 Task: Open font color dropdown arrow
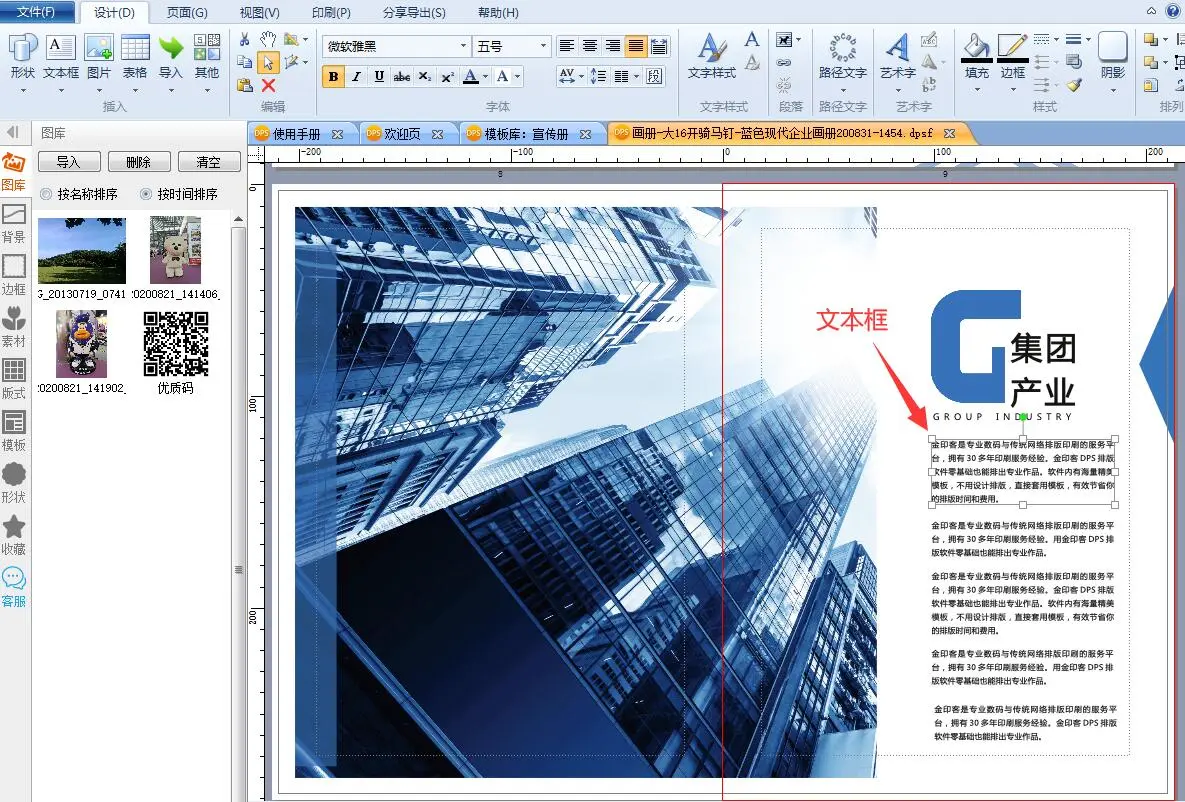click(x=485, y=76)
